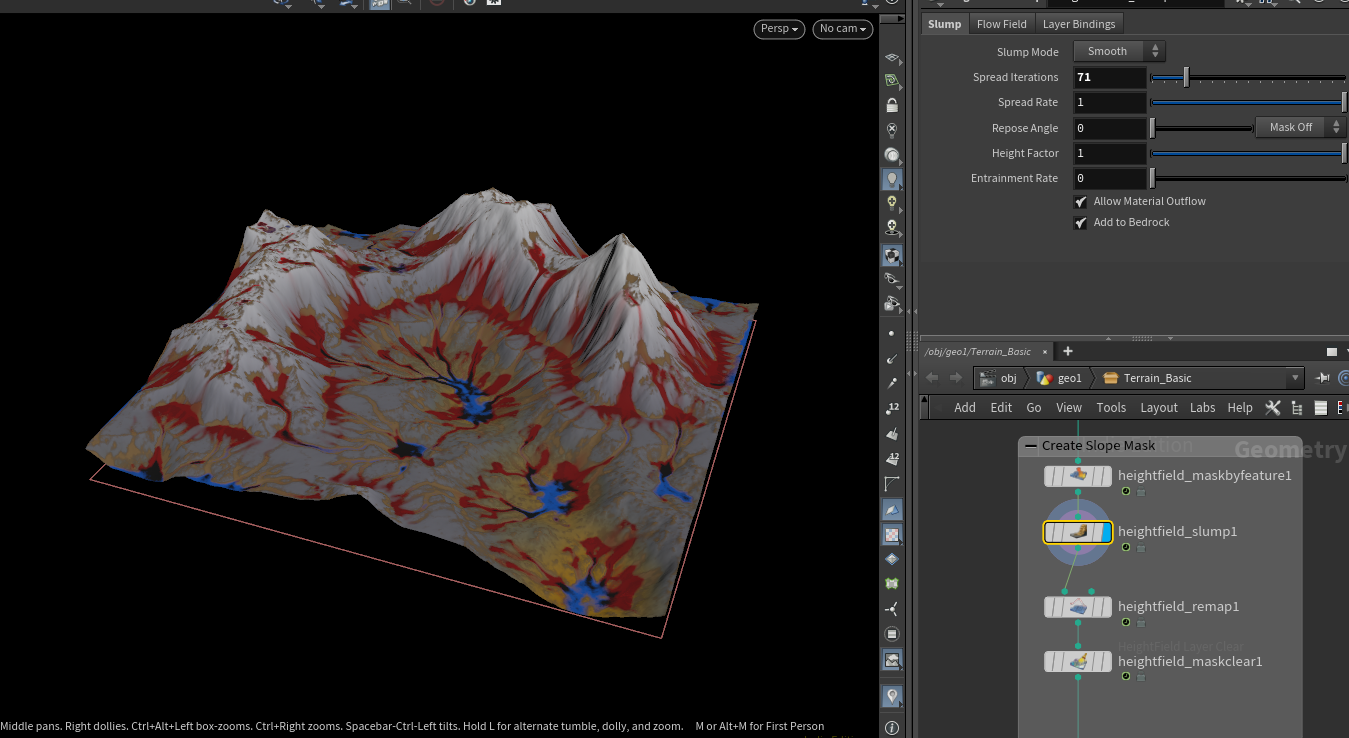Click the pin icon beside the path bar
1349x738 pixels.
(1323, 378)
